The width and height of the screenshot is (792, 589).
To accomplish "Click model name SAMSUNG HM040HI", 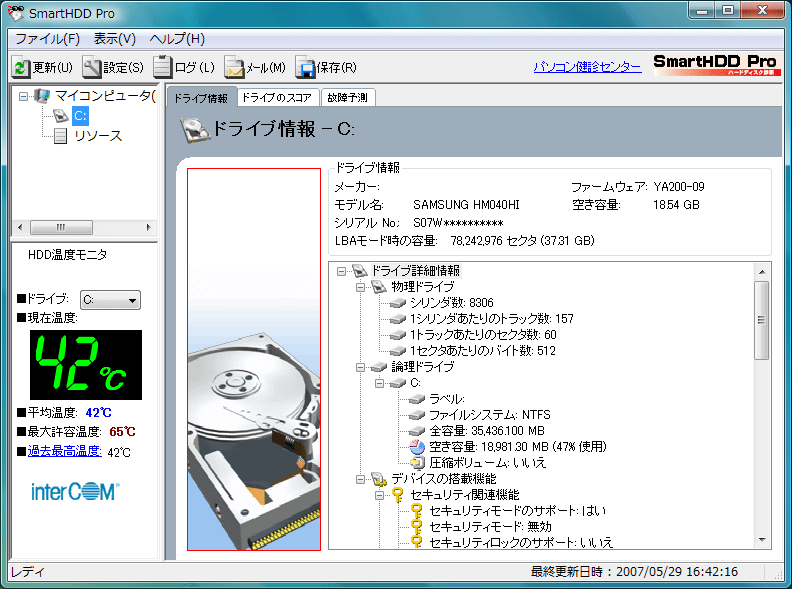I will pos(466,205).
